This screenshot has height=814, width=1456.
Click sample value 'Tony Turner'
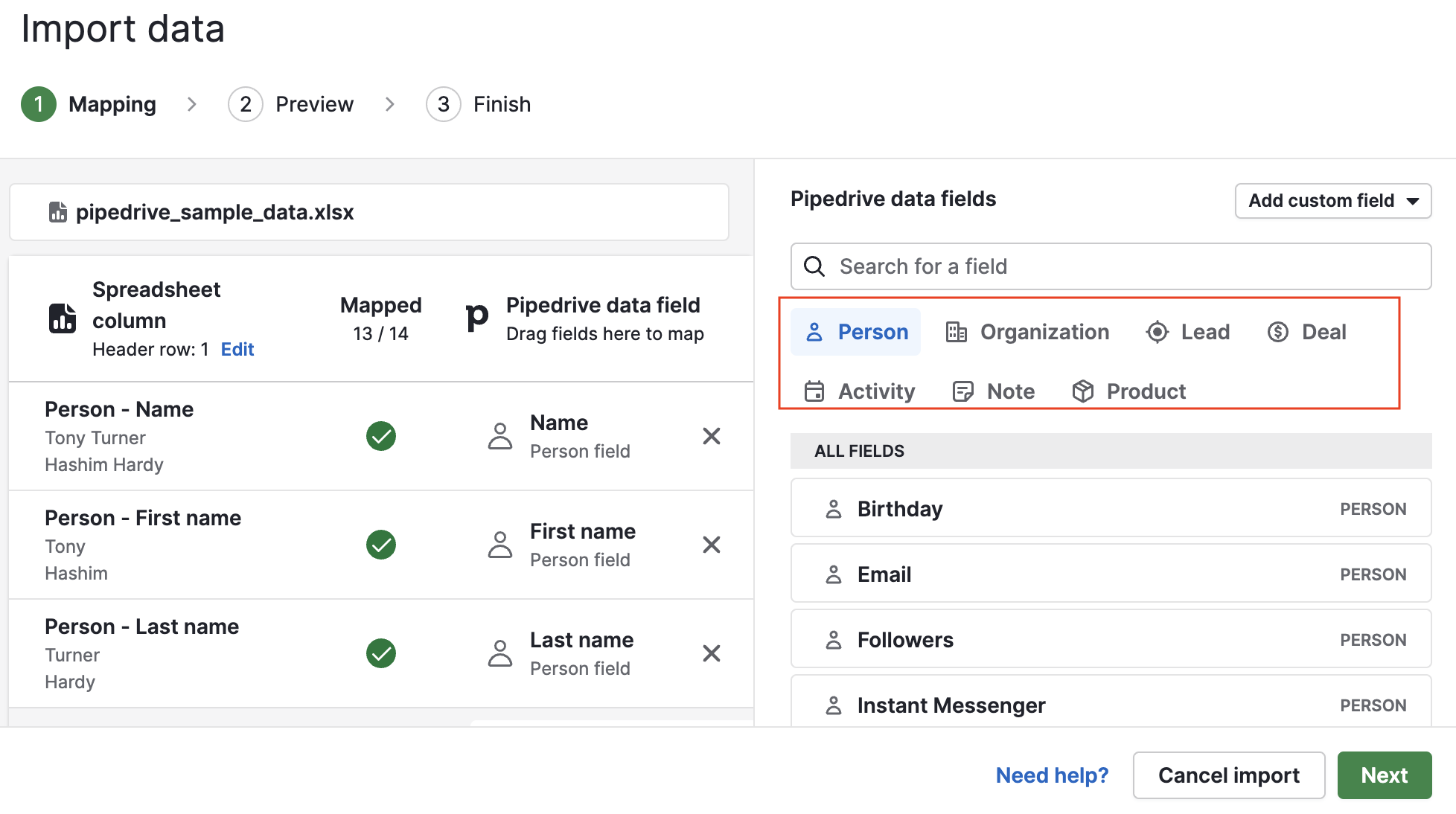coord(95,438)
